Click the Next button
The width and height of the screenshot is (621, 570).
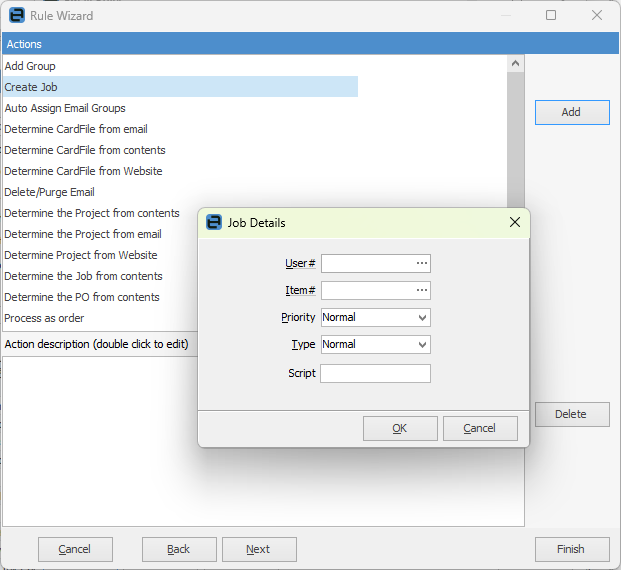pos(259,549)
